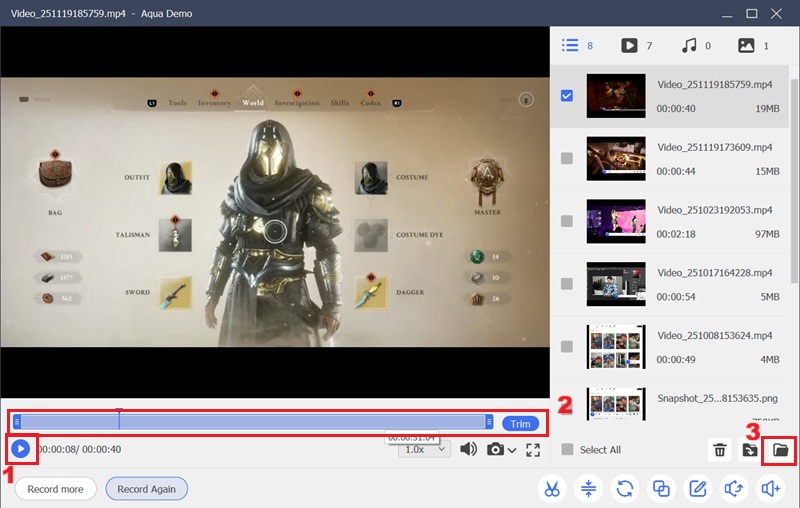Select Video_251017164228.mp4 thumbnail
Viewport: 800px width, 508px height.
tap(616, 284)
